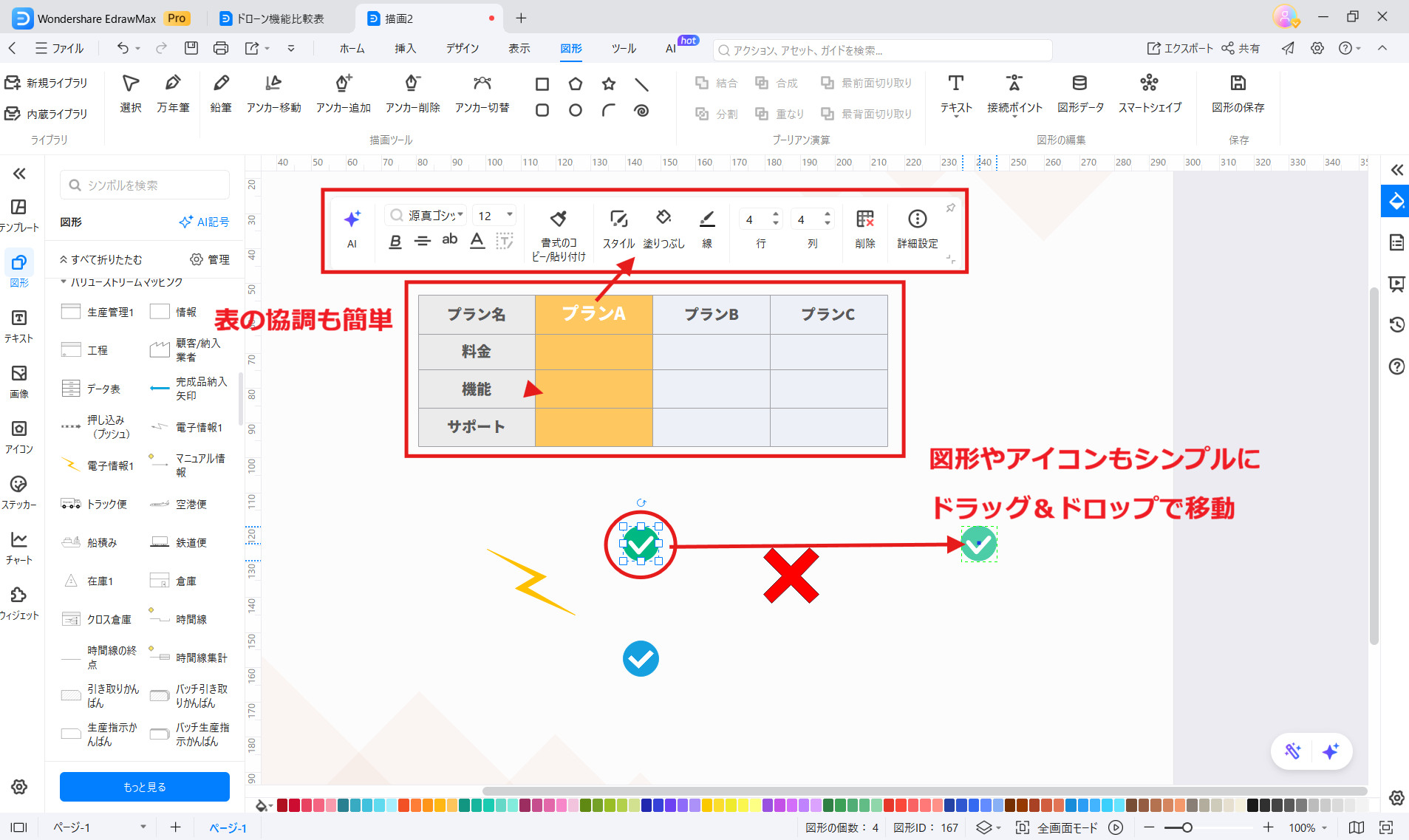The image size is (1409, 840).
Task: Select the arc drawing tool
Action: point(609,111)
